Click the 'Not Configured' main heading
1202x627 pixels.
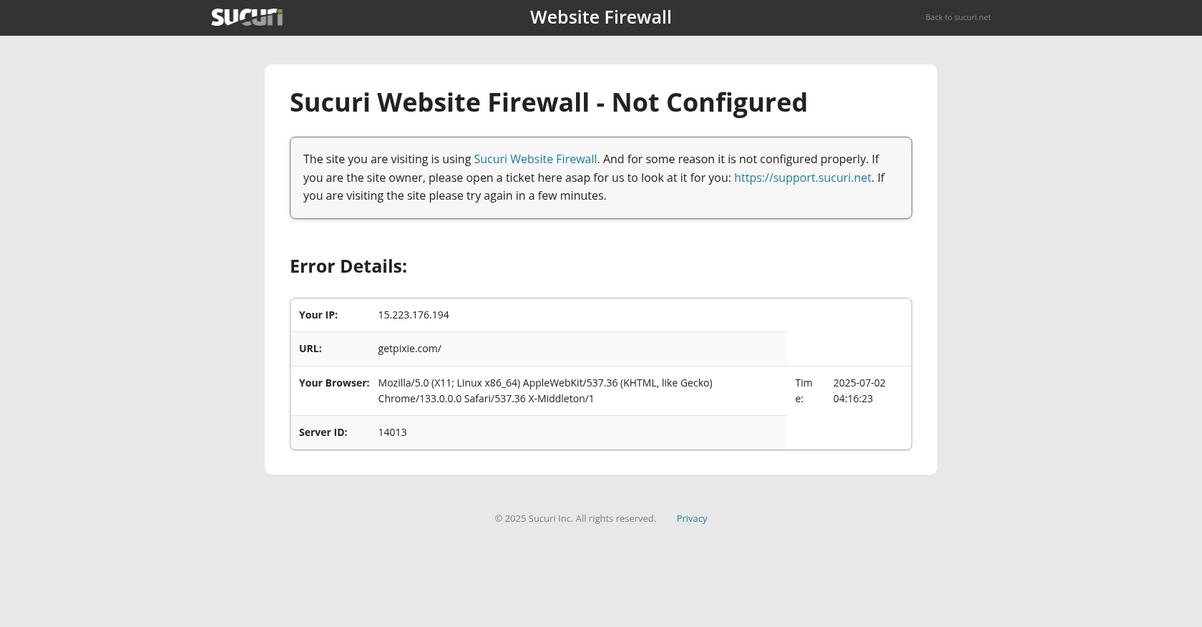point(549,102)
